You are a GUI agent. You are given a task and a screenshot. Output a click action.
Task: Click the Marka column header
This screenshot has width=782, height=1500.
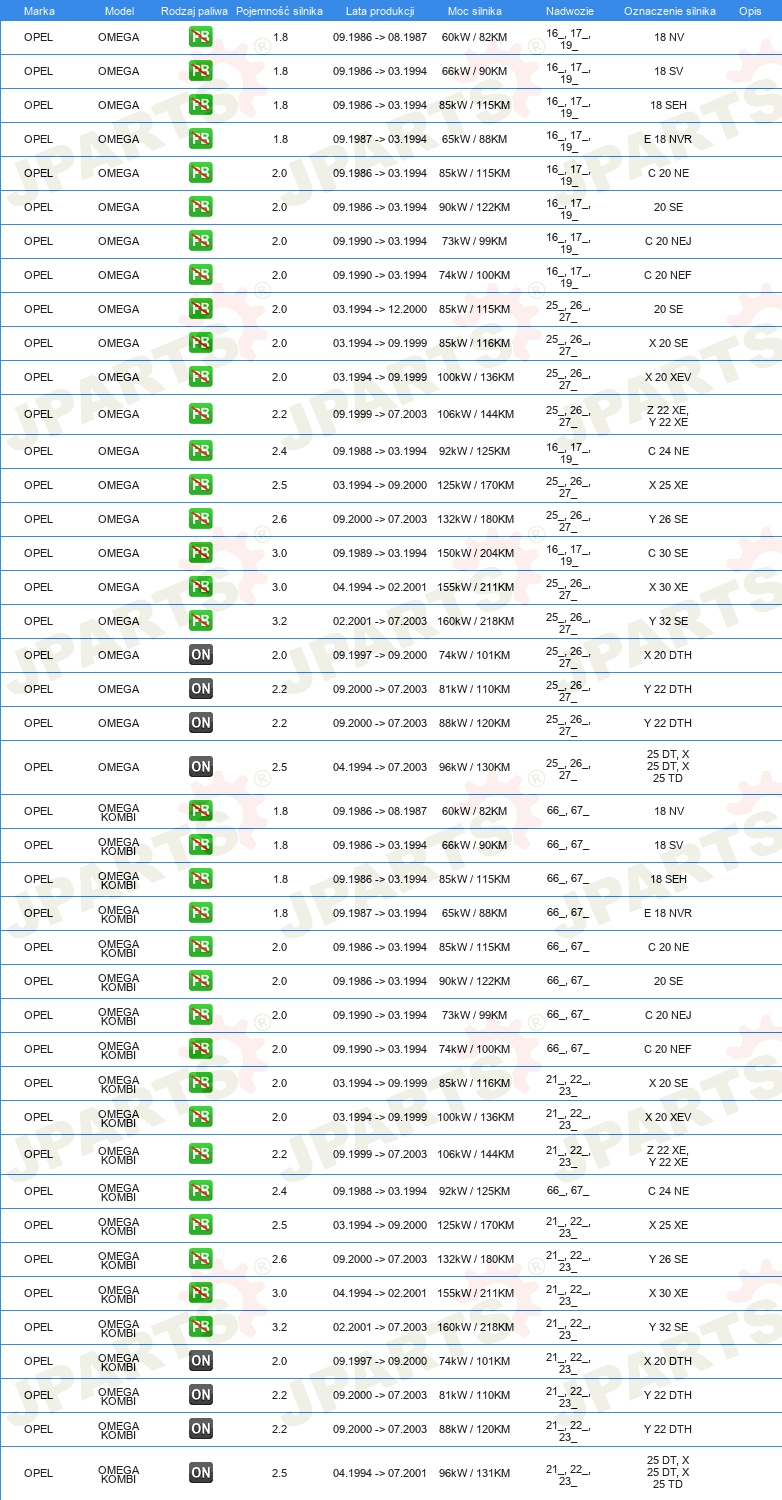pyautogui.click(x=39, y=11)
